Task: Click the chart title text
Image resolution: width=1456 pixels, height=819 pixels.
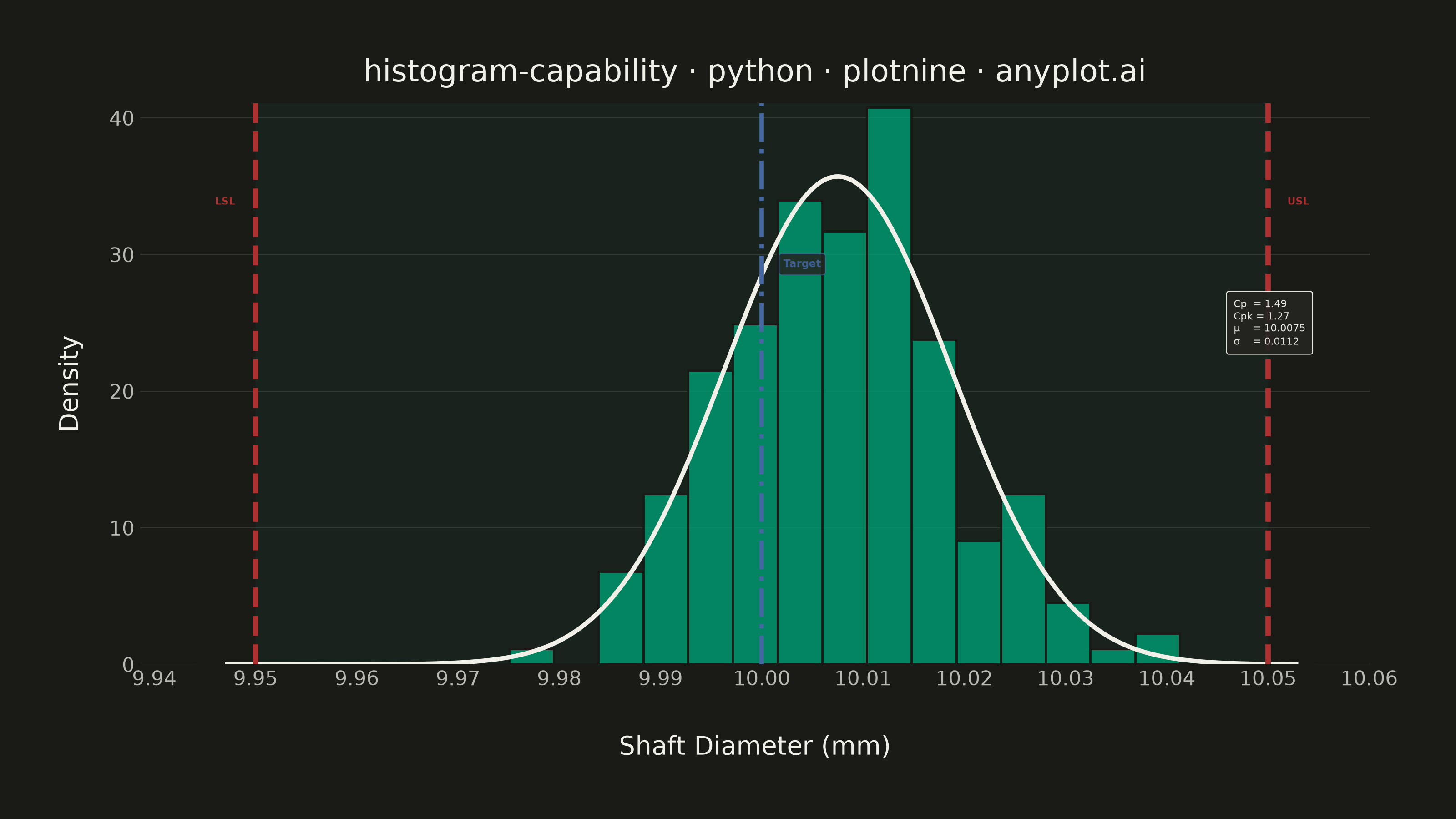Action: point(754,72)
